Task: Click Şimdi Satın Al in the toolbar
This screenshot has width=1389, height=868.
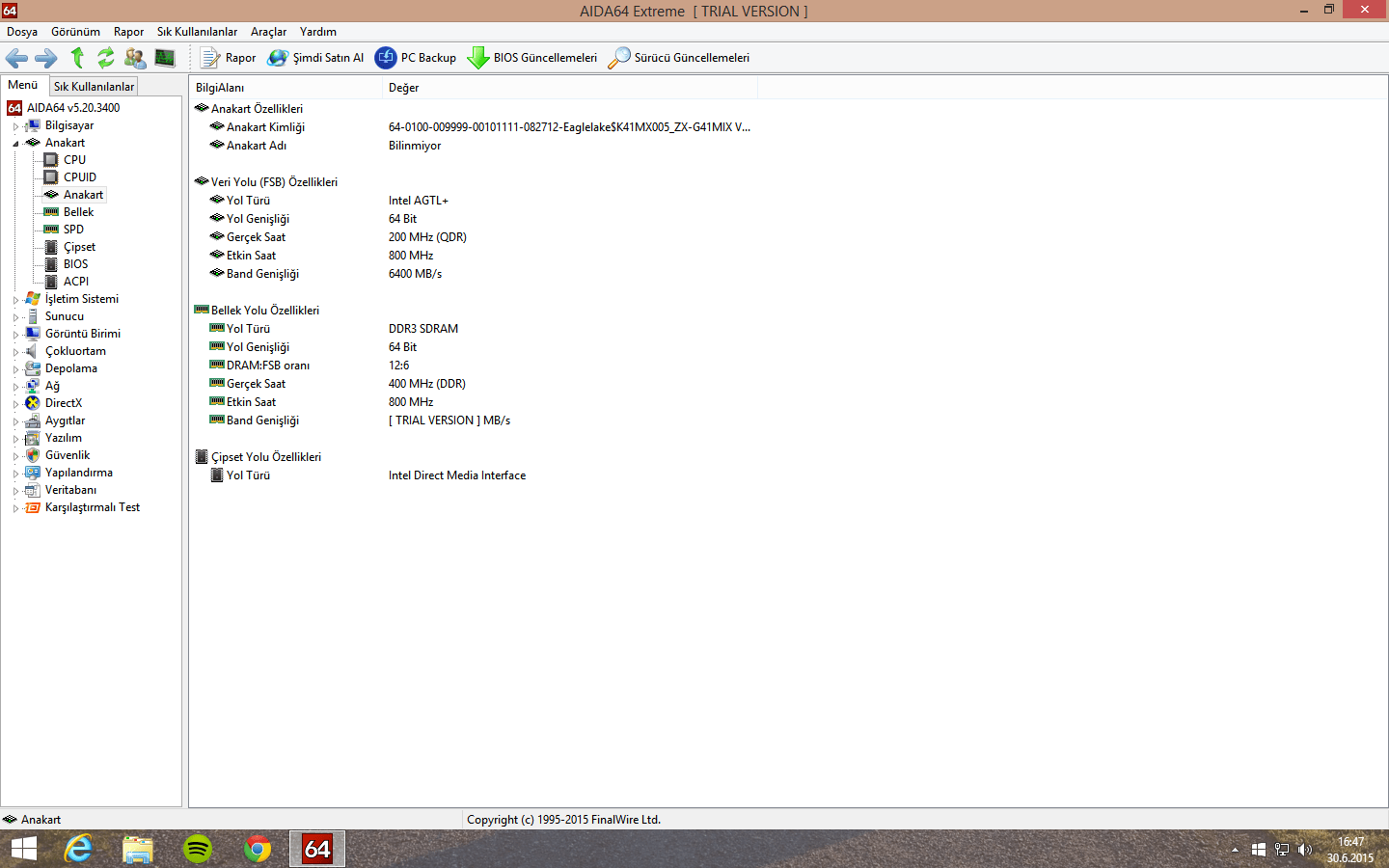Action: [316, 58]
